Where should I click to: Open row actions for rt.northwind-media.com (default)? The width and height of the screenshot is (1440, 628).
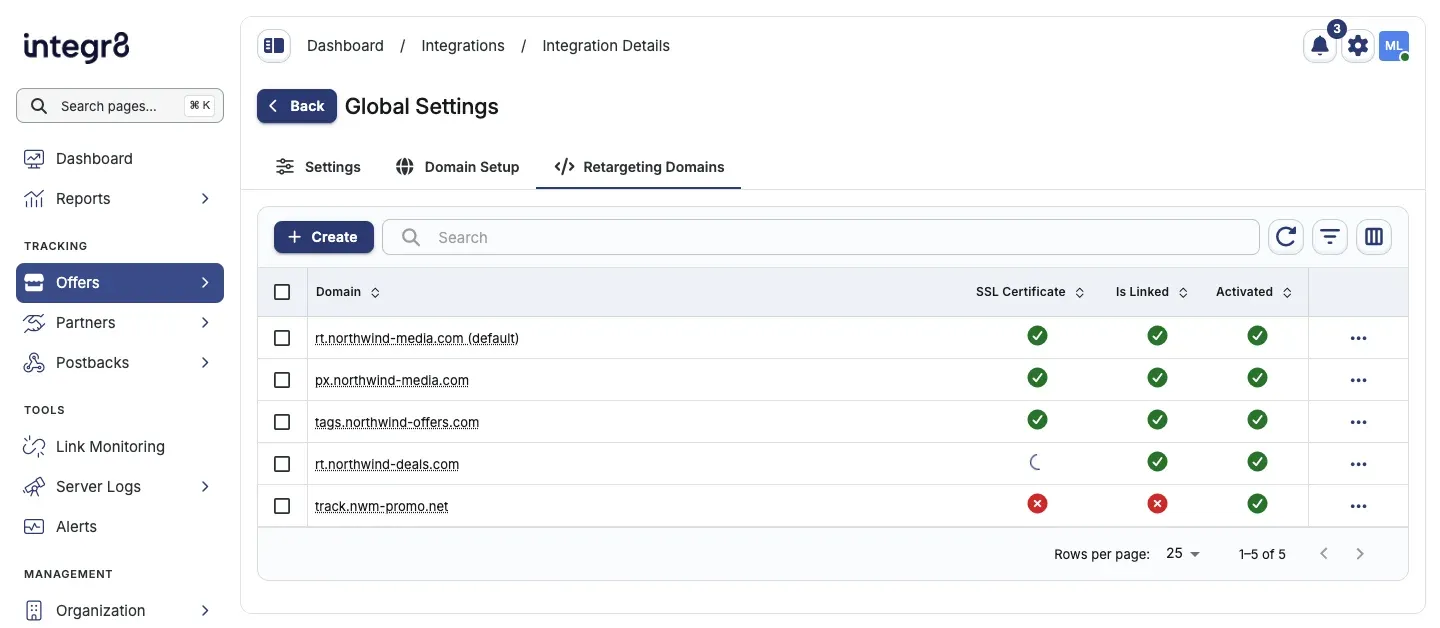coord(1358,338)
